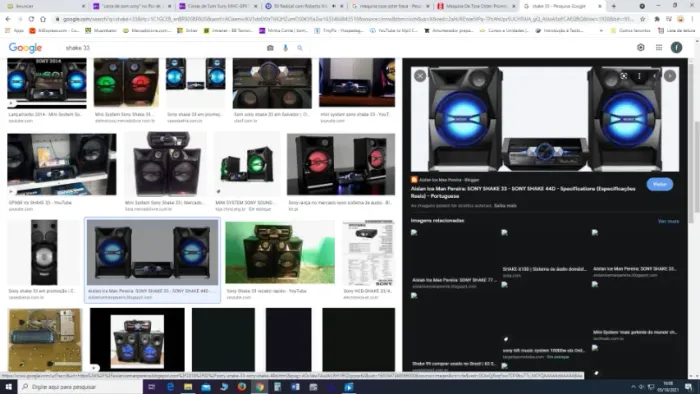Open Task View on taskbar
Screen dimensions: 700x394
click(151, 386)
